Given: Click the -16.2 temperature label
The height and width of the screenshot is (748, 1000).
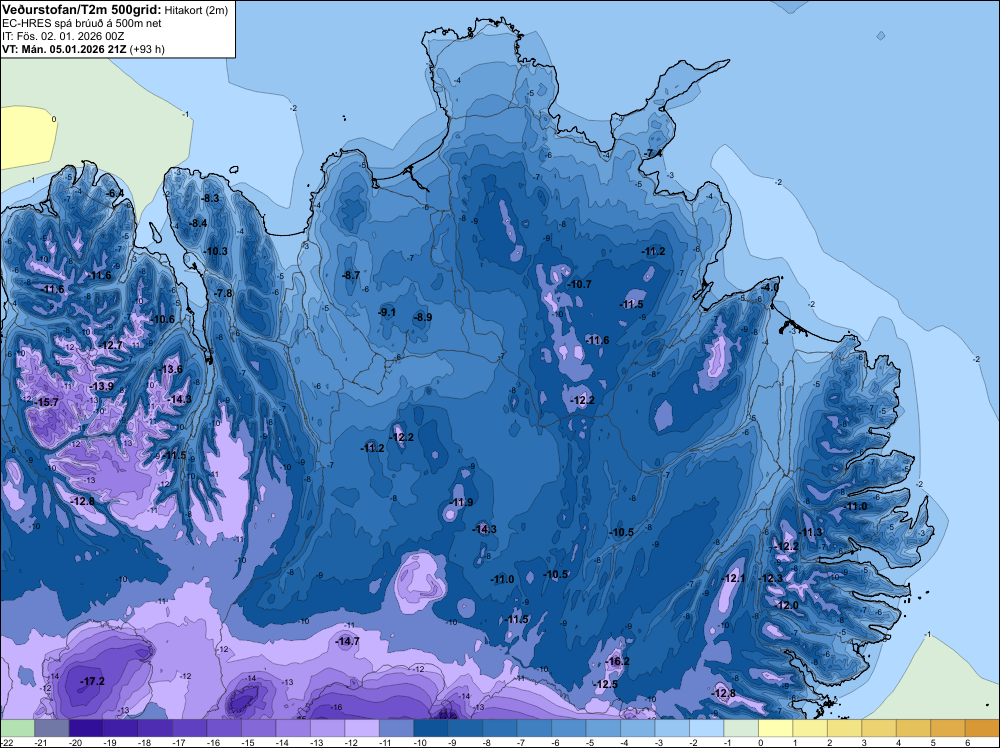Looking at the screenshot, I should [617, 661].
